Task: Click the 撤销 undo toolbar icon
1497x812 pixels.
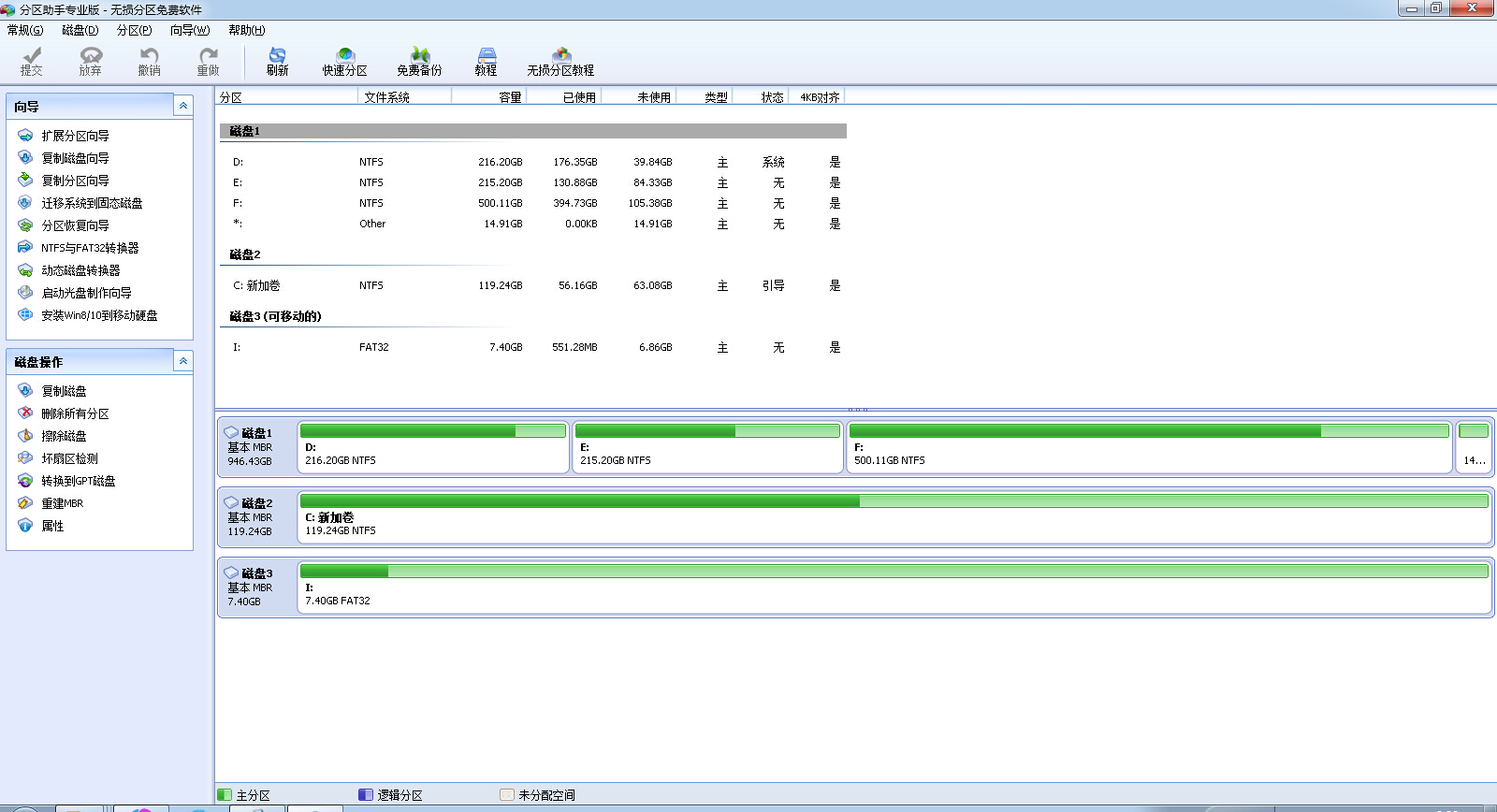Action: click(x=149, y=61)
